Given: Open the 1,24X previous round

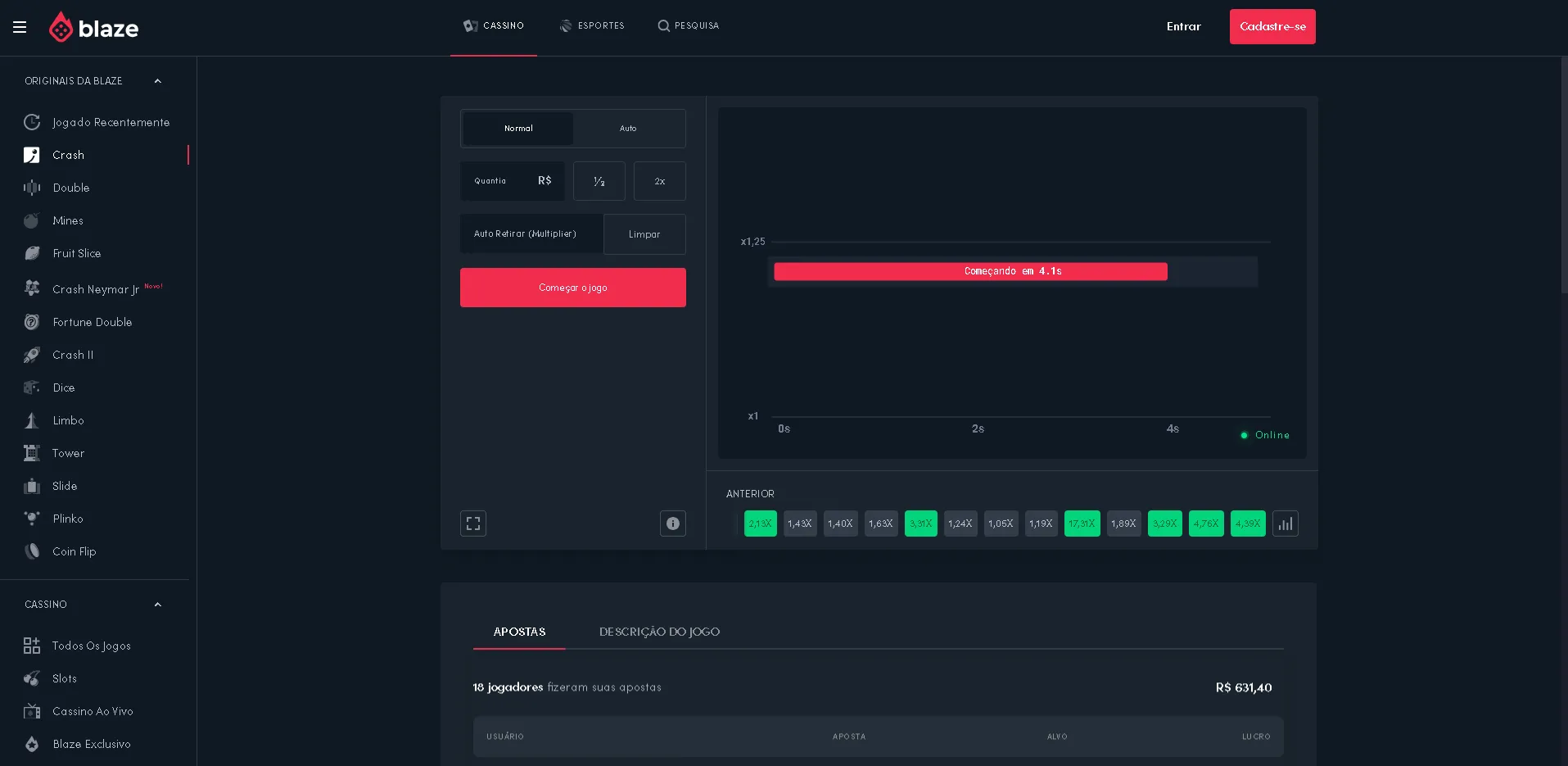Looking at the screenshot, I should click(x=960, y=524).
